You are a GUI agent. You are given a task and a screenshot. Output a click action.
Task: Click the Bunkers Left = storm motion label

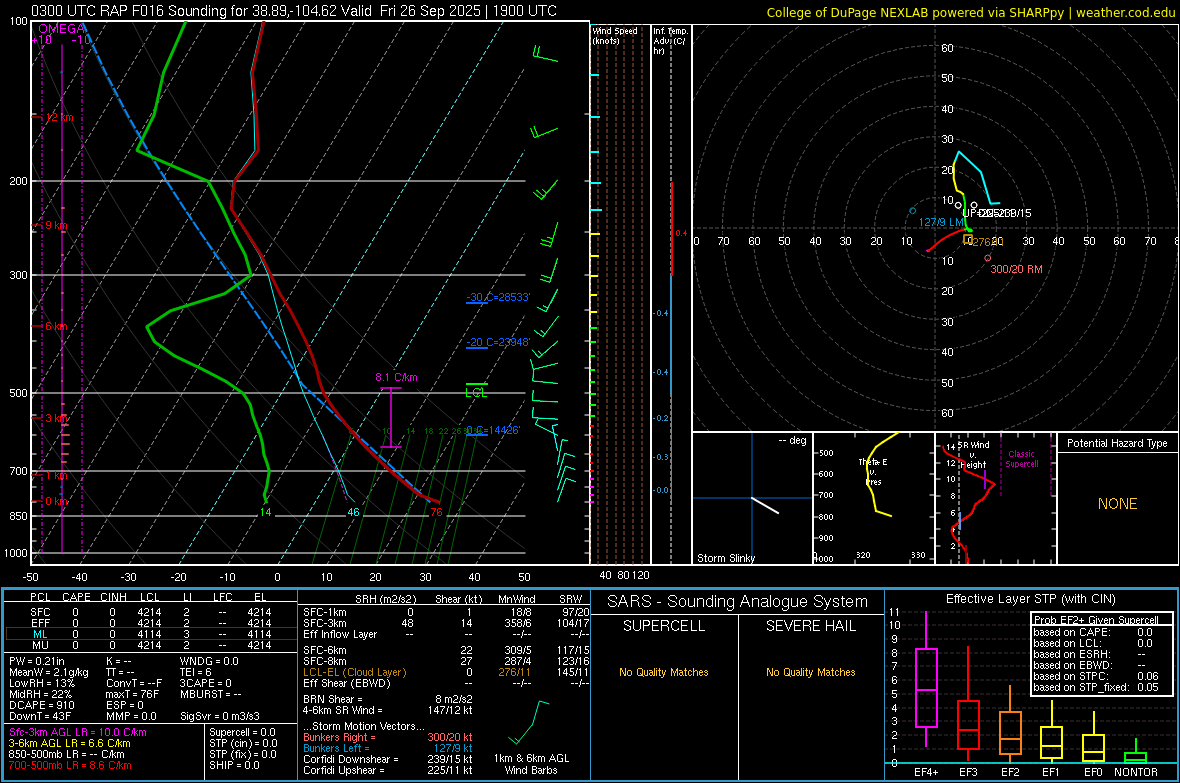[x=336, y=748]
